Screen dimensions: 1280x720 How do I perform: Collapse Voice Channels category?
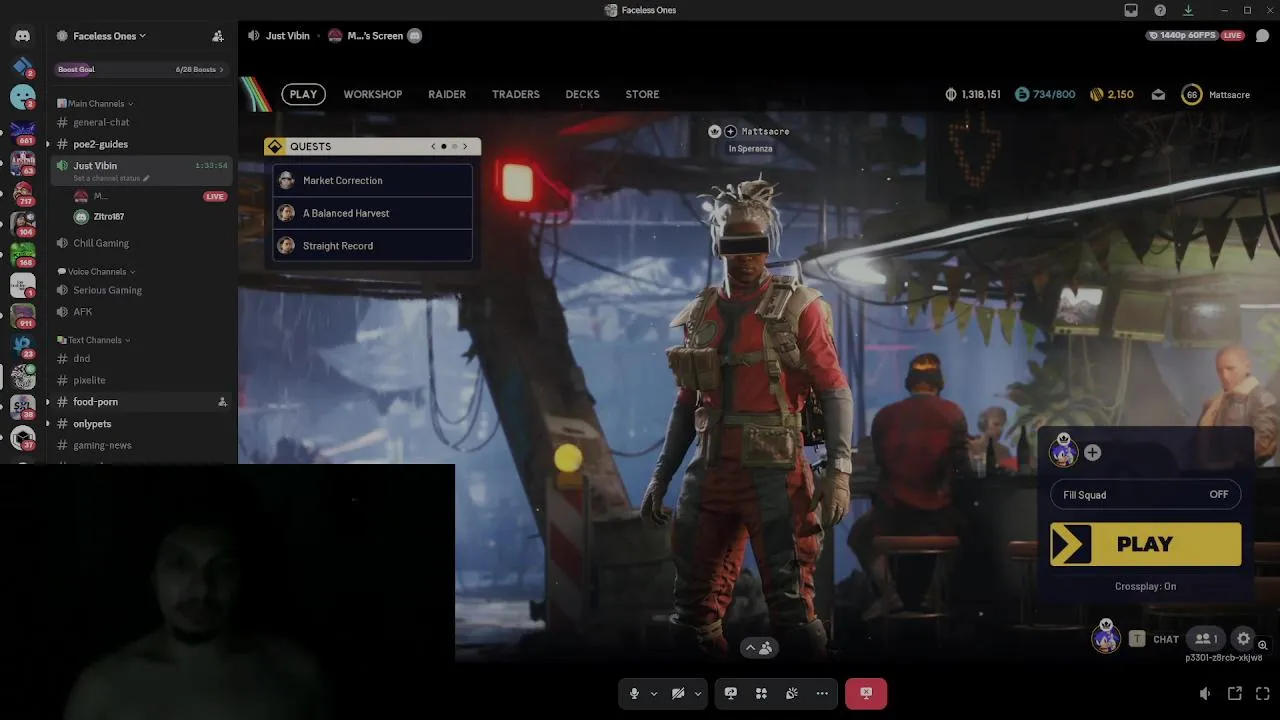coord(96,272)
